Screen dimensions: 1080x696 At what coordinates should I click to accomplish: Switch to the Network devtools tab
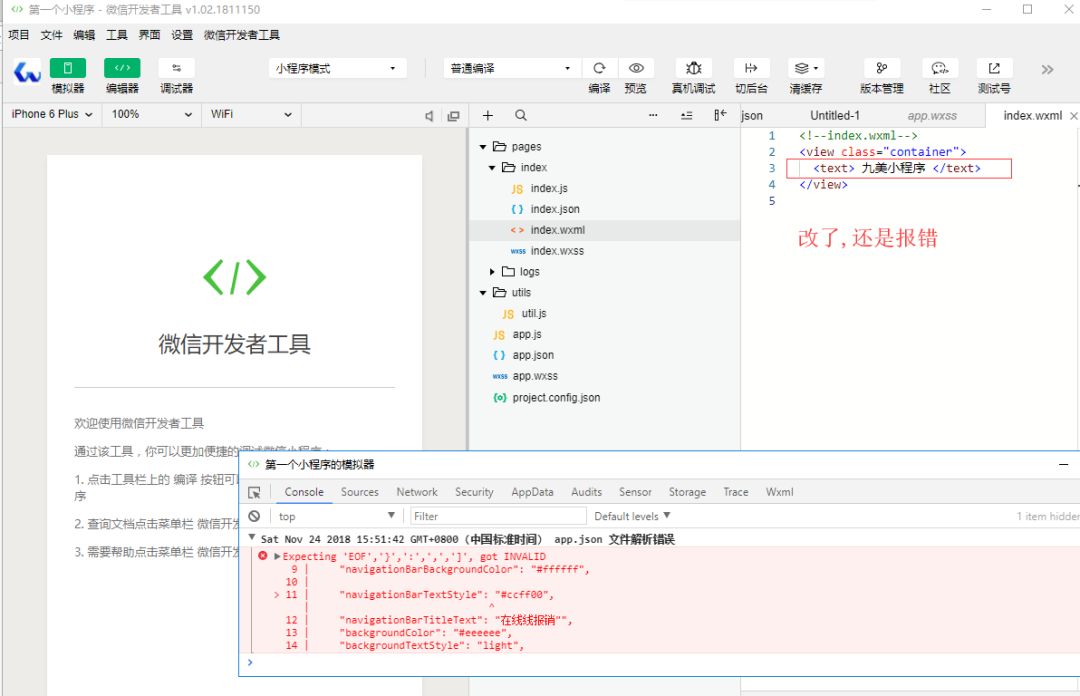[417, 492]
